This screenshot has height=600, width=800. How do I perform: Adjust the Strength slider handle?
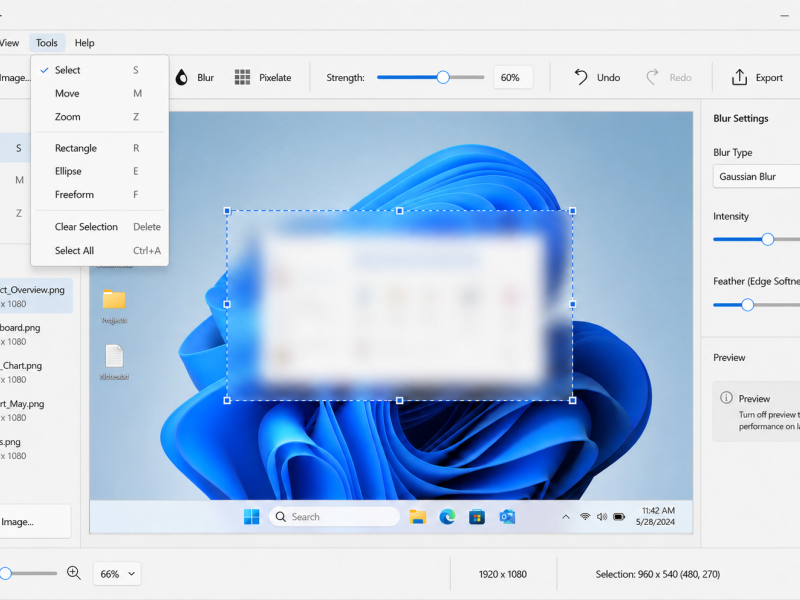click(443, 78)
